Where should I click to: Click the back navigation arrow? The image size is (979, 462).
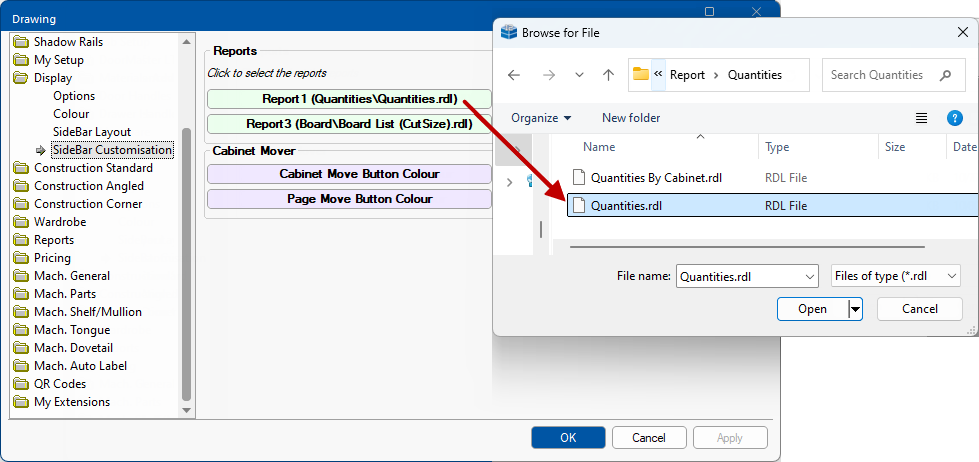514,75
